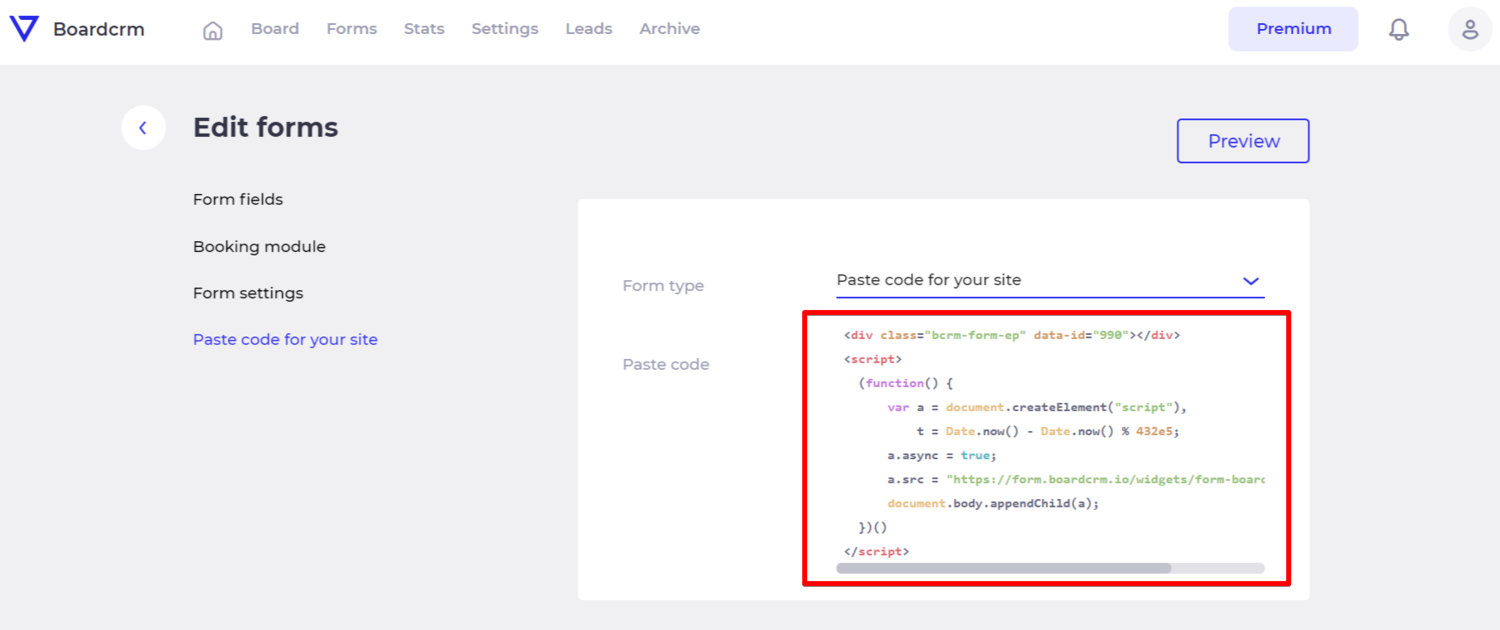Open the Stats menu item
Viewport: 1500px width, 630px height.
click(424, 29)
